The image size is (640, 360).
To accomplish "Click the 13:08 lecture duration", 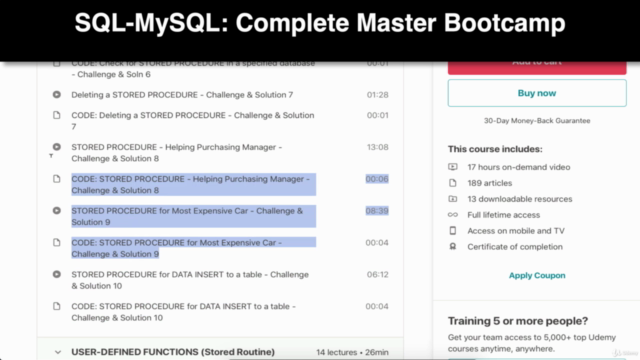I will coord(377,147).
